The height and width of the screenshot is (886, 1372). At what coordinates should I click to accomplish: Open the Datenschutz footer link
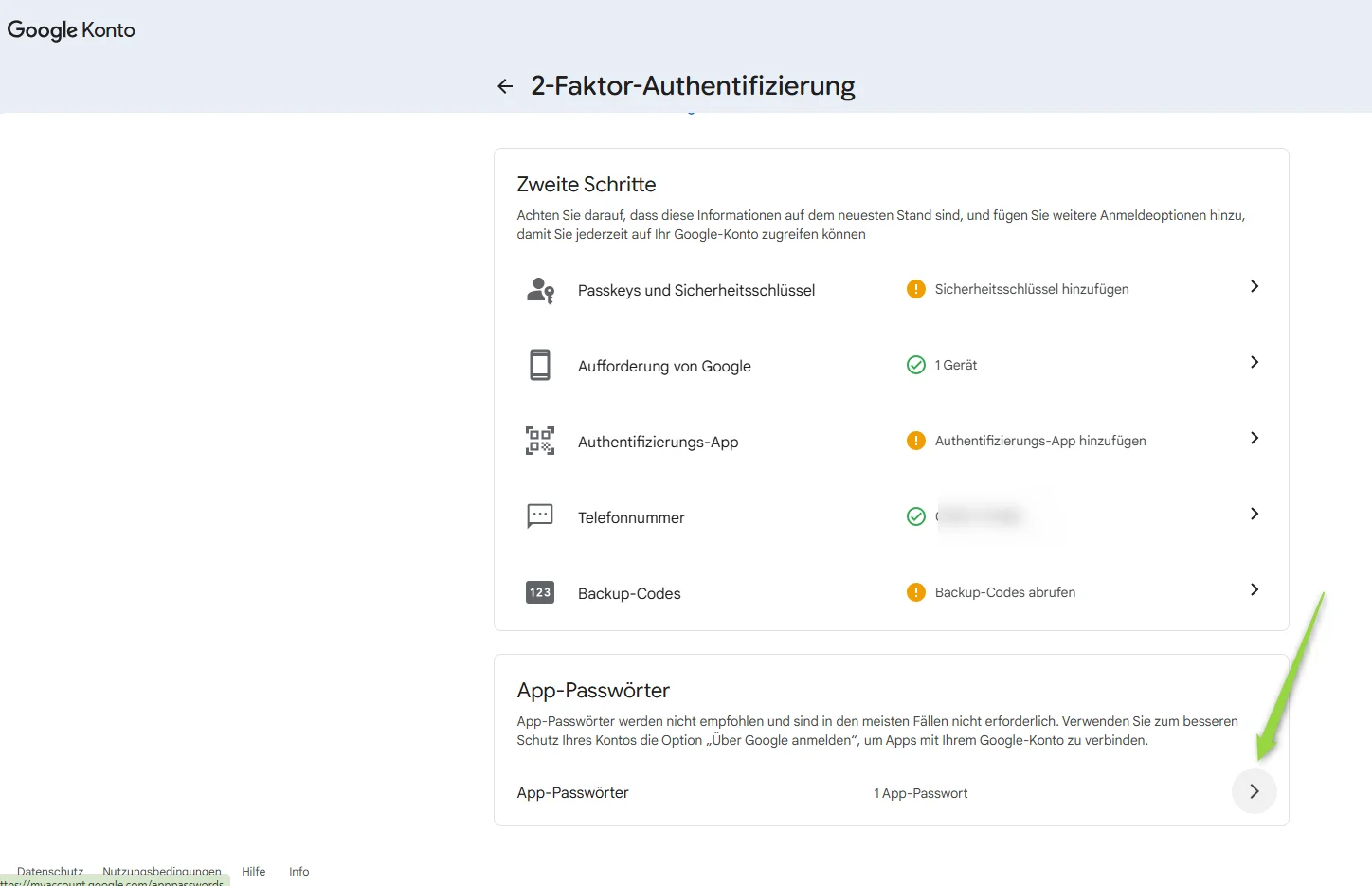coord(50,871)
